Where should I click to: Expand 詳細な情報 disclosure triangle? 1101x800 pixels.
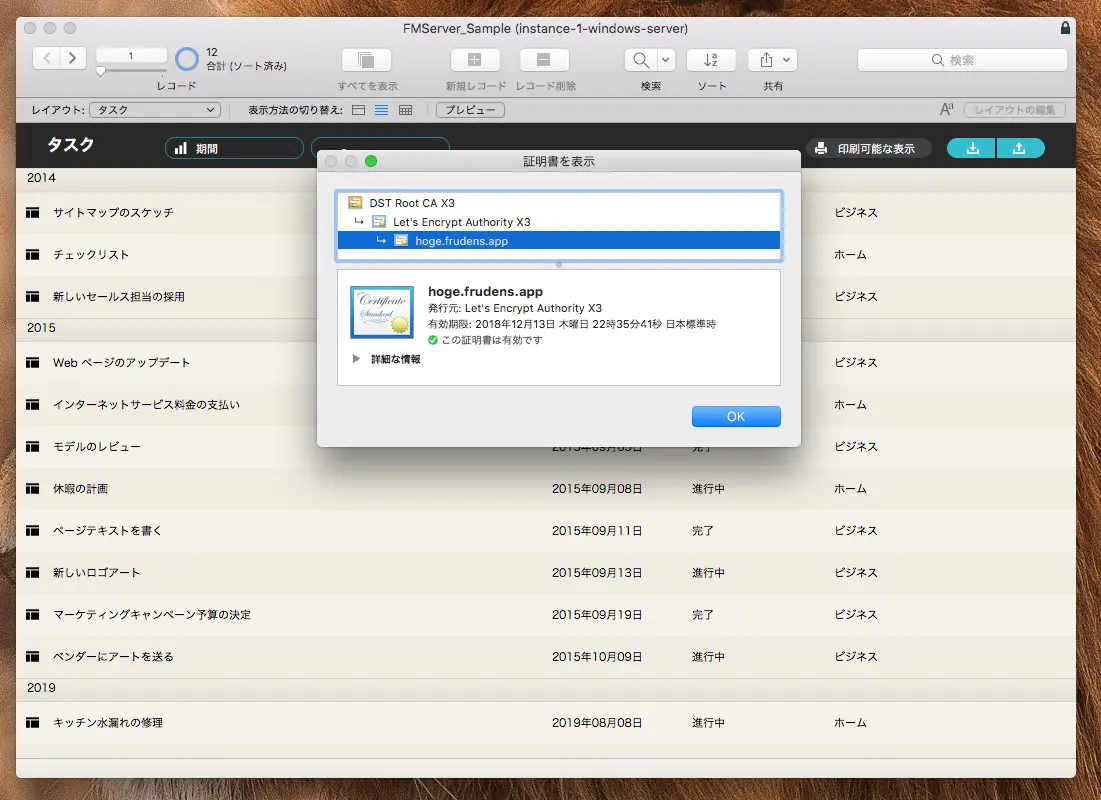pos(356,359)
